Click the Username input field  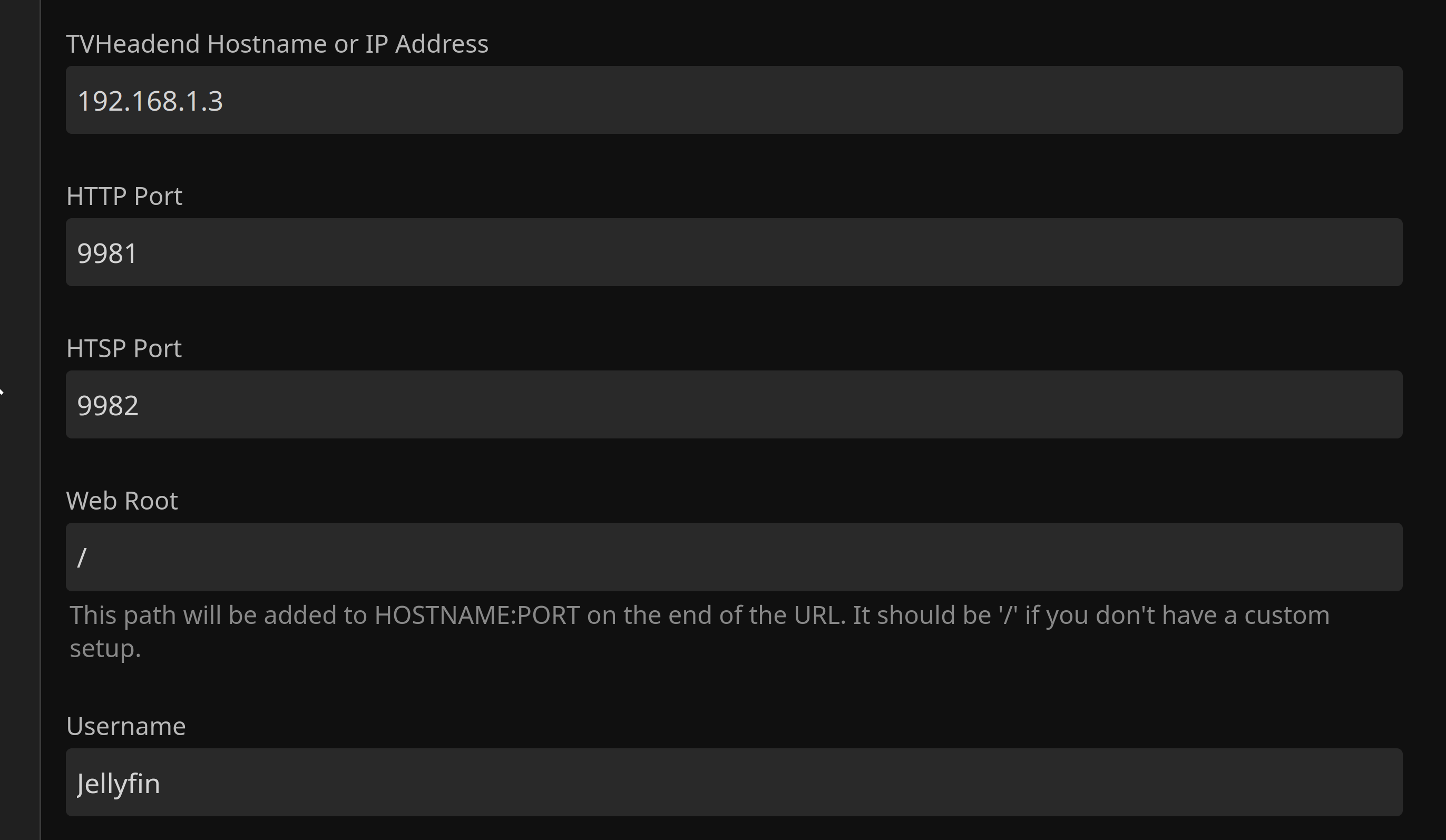coord(734,782)
